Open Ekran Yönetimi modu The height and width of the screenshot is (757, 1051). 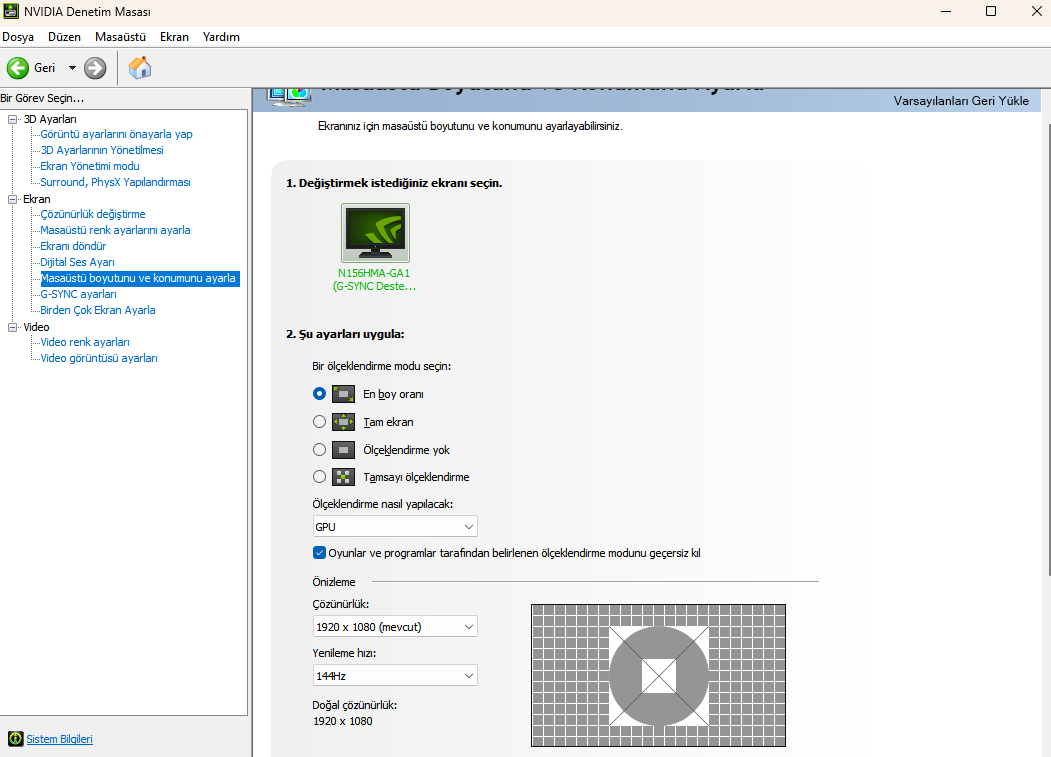pos(90,166)
